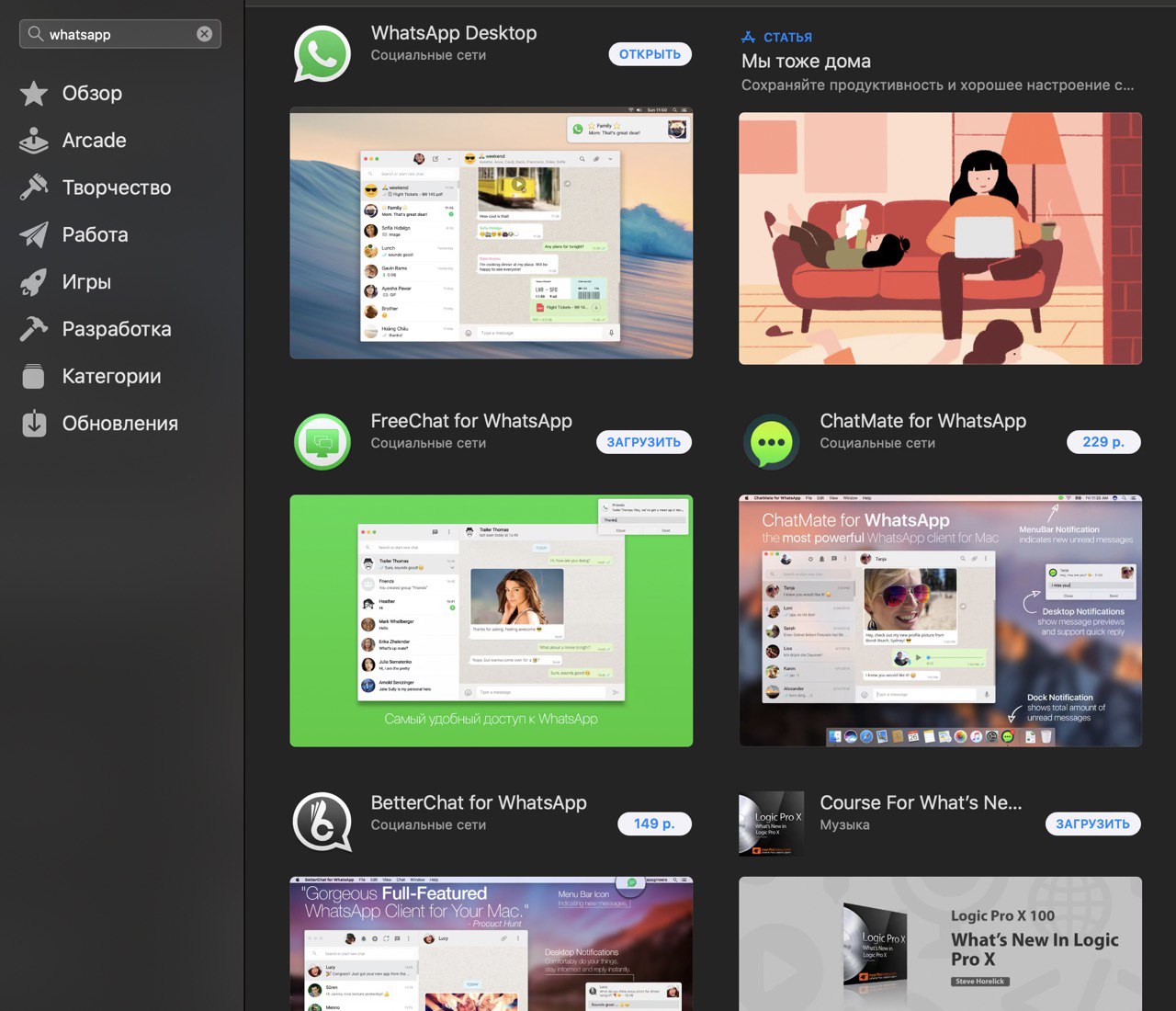Viewport: 1176px width, 1011px height.
Task: Click the Творчество paintbrush icon
Action: click(x=34, y=187)
